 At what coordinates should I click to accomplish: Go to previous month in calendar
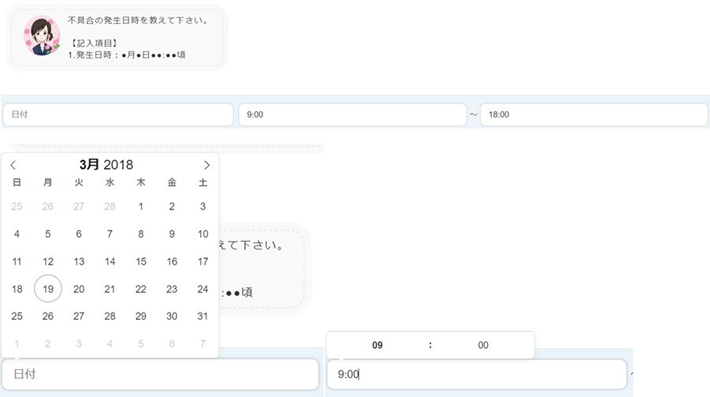pyautogui.click(x=13, y=165)
